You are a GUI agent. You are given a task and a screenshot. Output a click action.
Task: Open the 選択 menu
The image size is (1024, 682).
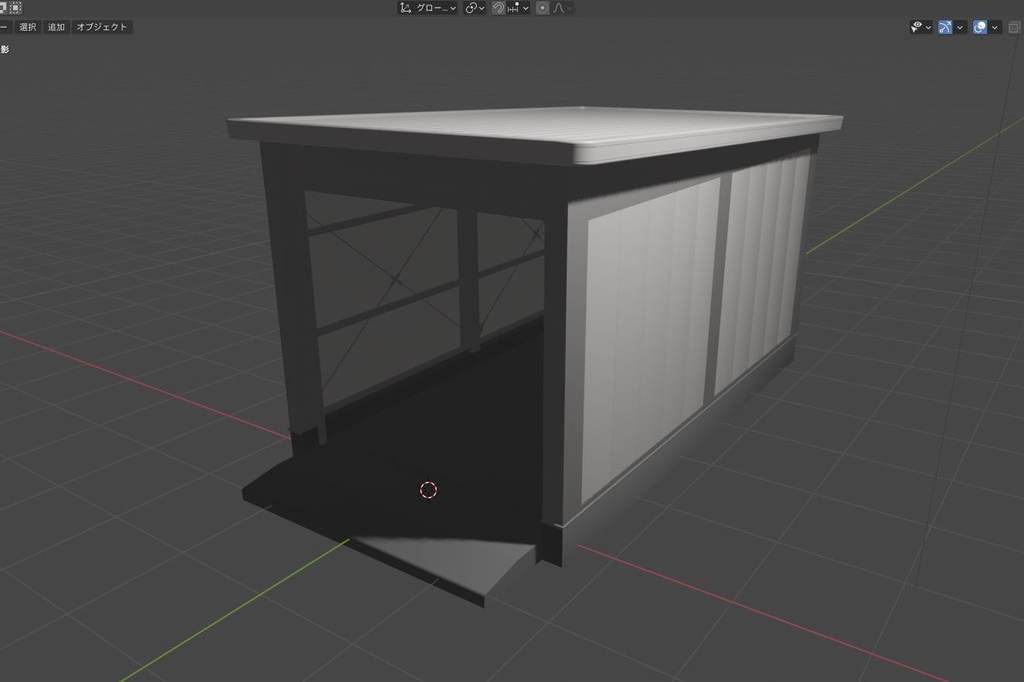27,27
